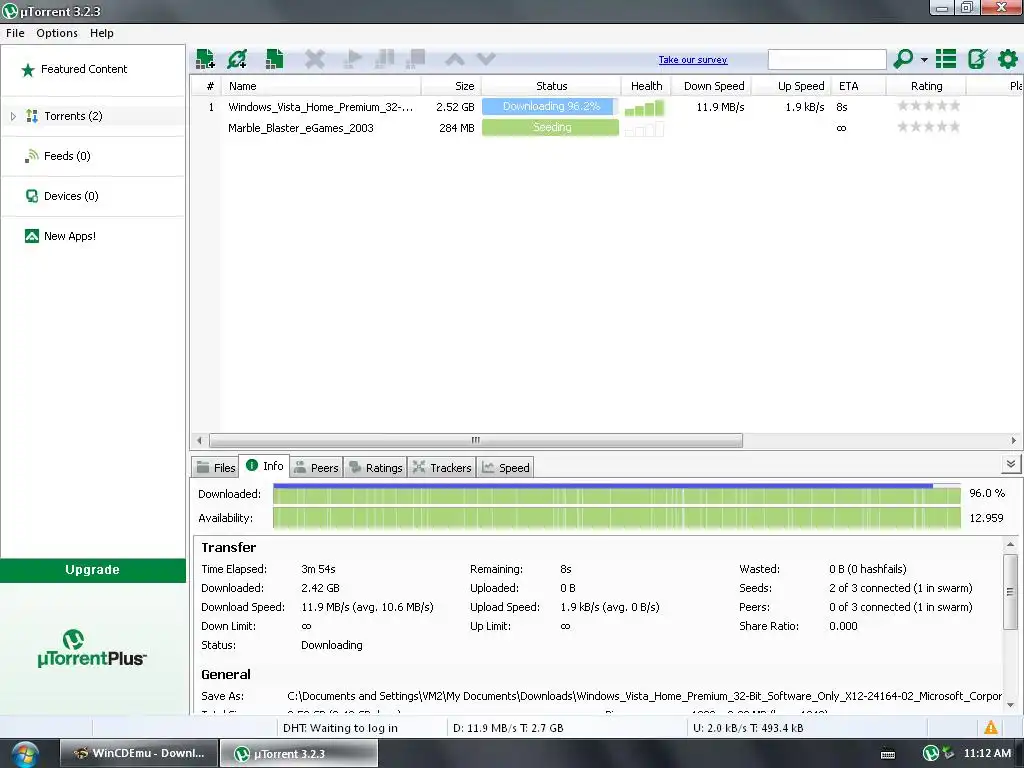Click the Create New Torrent icon
The width and height of the screenshot is (1024, 768).
click(x=274, y=59)
